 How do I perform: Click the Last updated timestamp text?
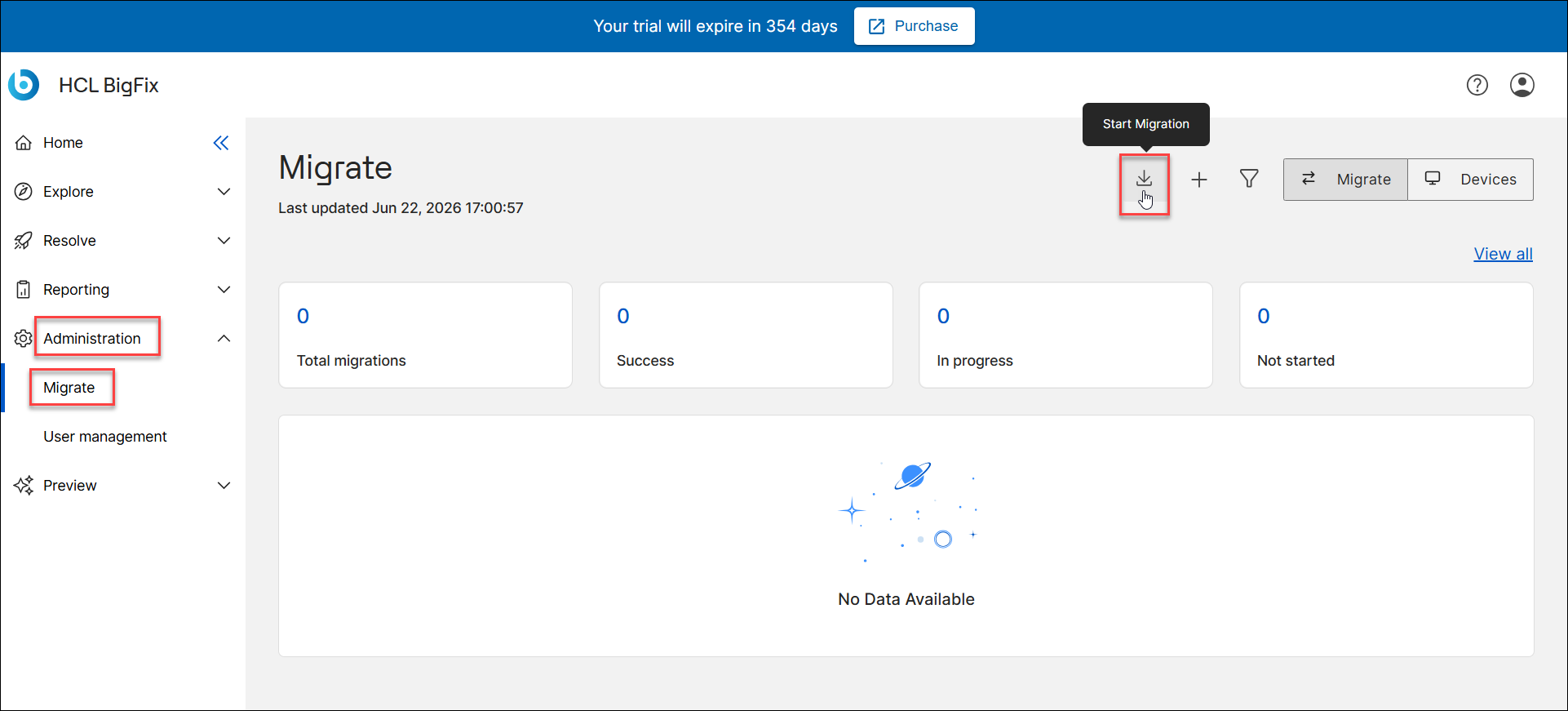[x=401, y=208]
